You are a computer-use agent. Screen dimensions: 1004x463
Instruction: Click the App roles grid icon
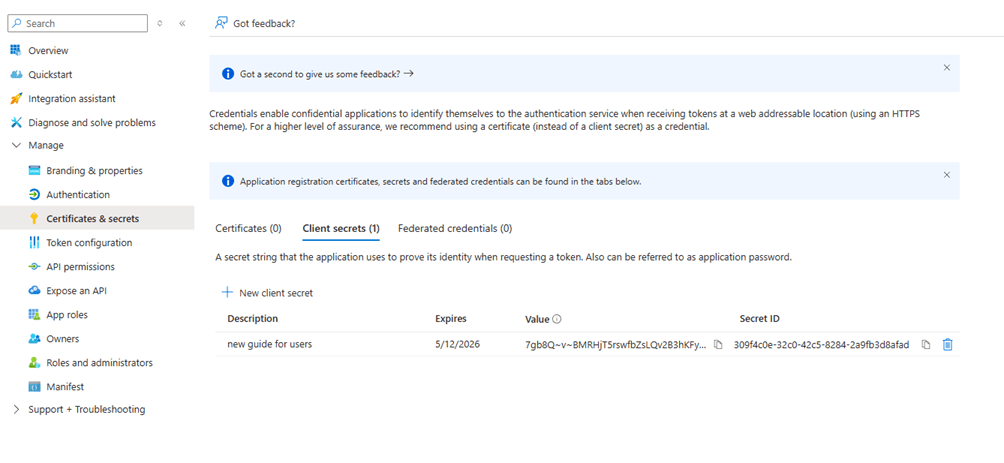(x=35, y=315)
